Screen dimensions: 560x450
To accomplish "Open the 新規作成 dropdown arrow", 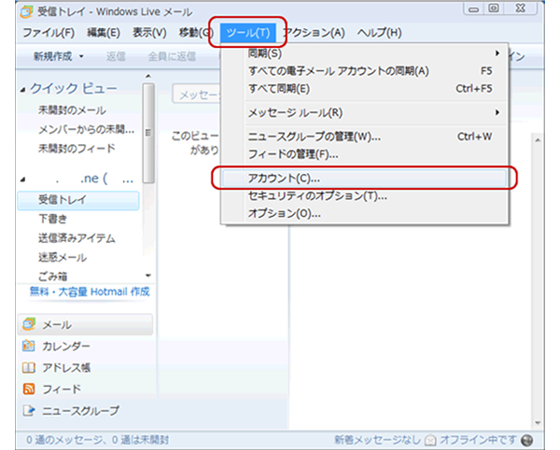I will 81,56.
